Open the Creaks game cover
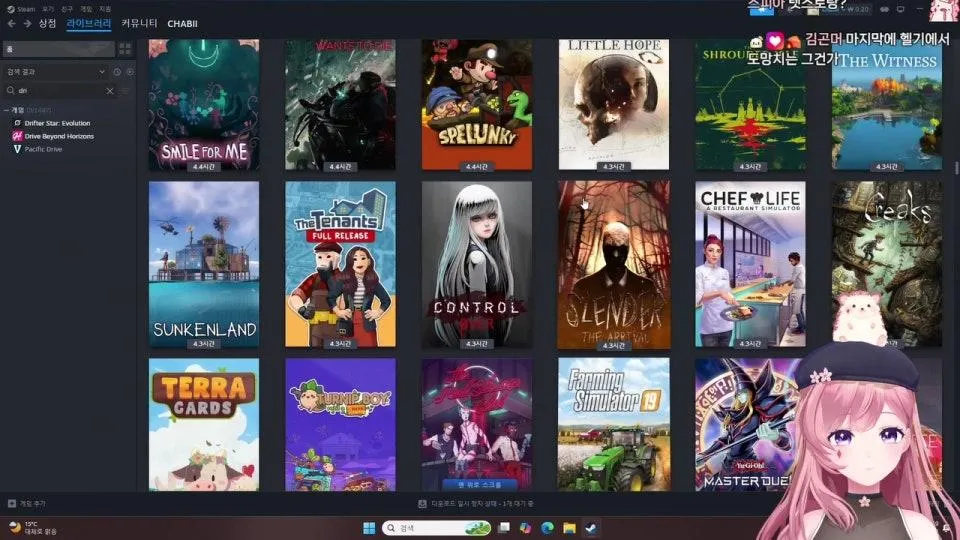The width and height of the screenshot is (960, 540). [x=887, y=264]
